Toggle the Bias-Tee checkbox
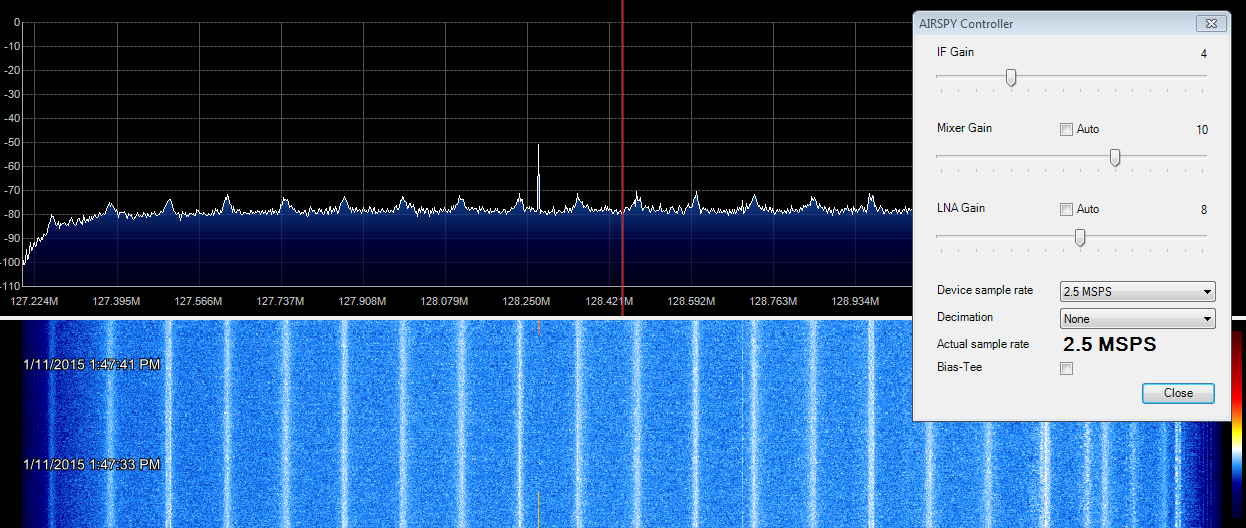 (x=1066, y=369)
